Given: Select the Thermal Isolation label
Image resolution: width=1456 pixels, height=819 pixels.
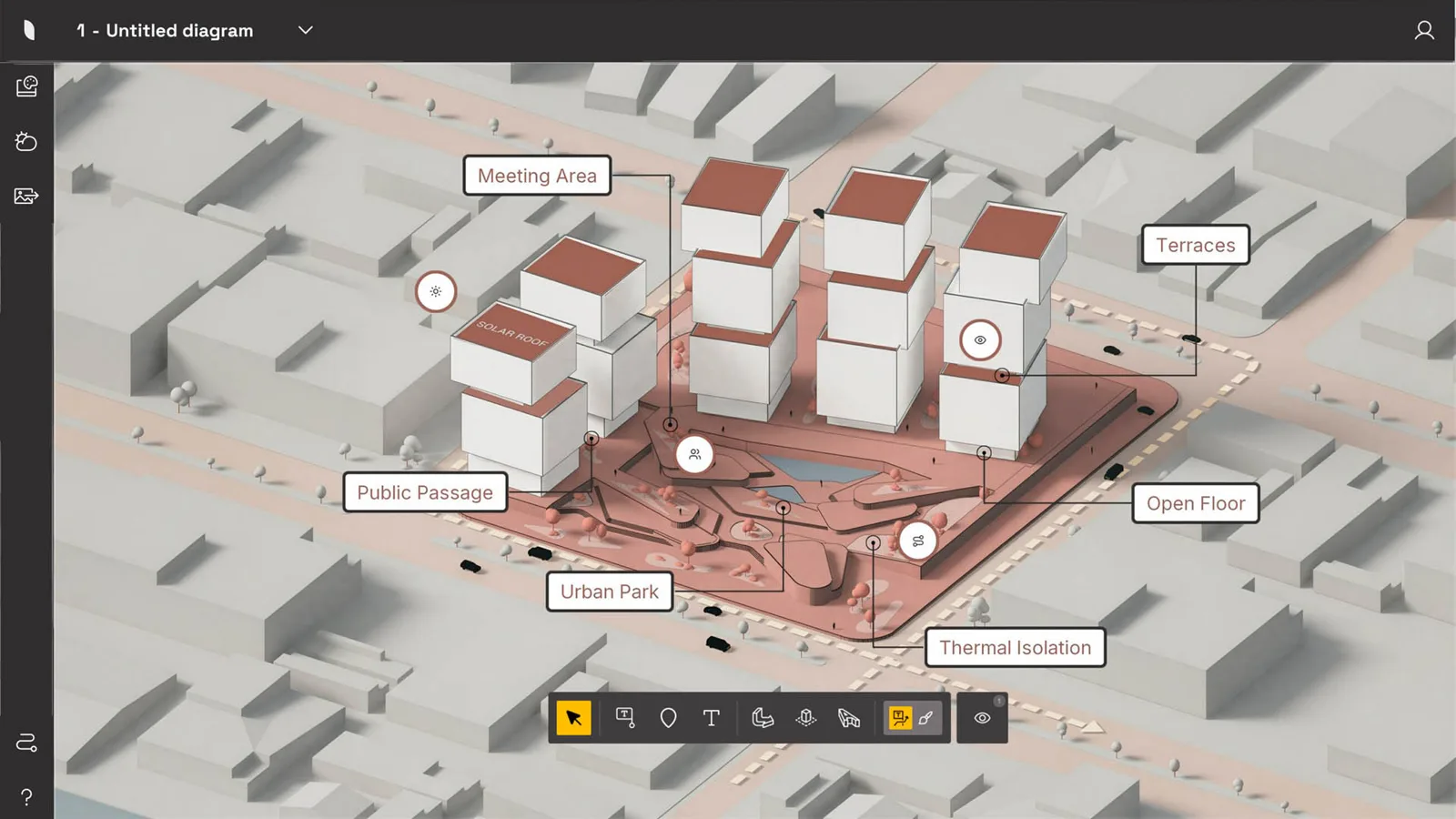Looking at the screenshot, I should pyautogui.click(x=1016, y=647).
